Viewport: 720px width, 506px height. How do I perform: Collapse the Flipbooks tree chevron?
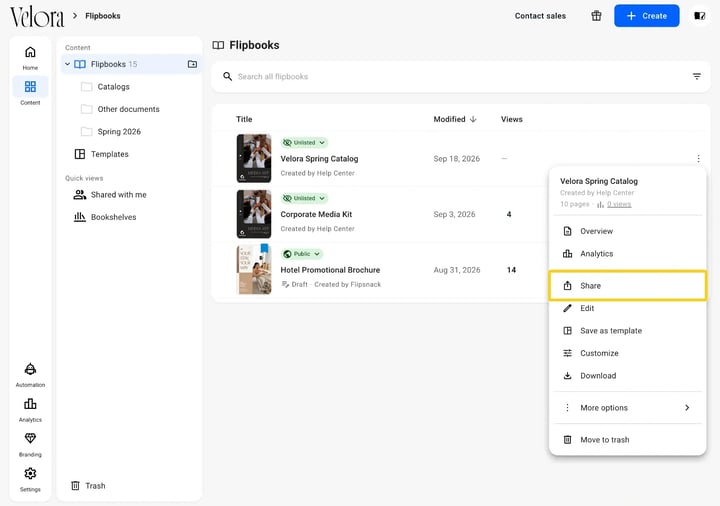(68, 64)
